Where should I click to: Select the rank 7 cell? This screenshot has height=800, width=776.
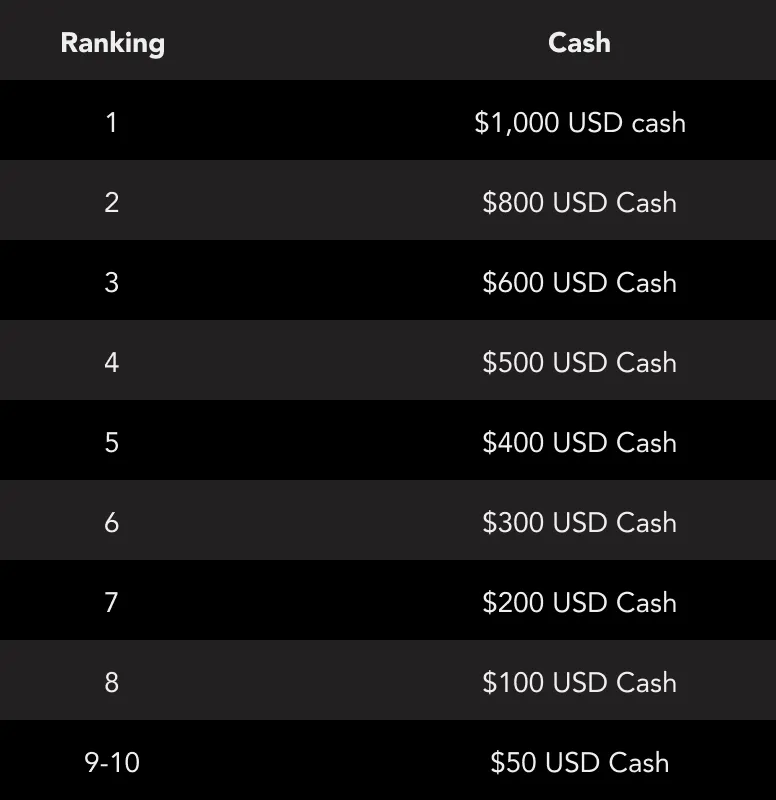pos(111,603)
